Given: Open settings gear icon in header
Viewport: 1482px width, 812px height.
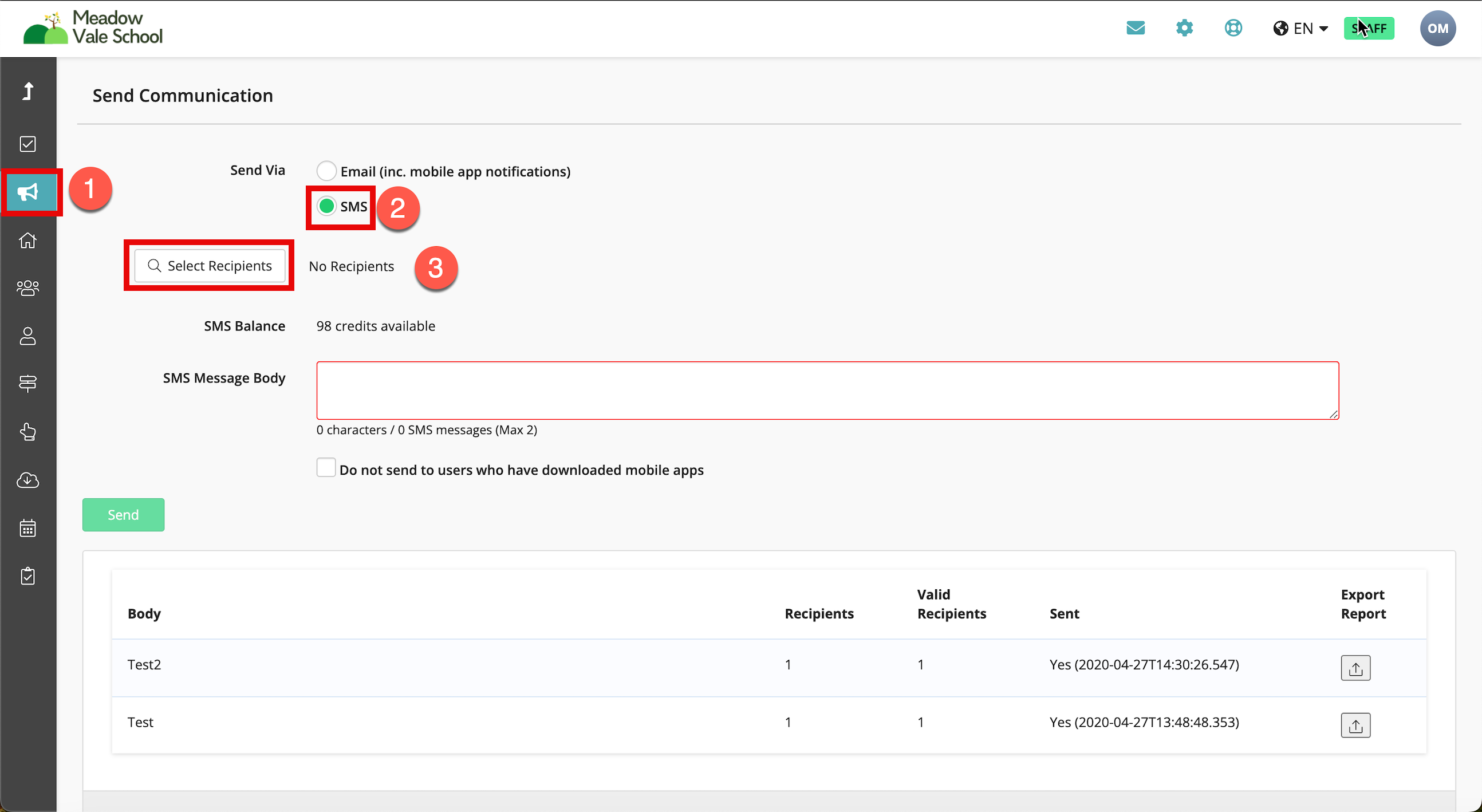Looking at the screenshot, I should click(1184, 27).
